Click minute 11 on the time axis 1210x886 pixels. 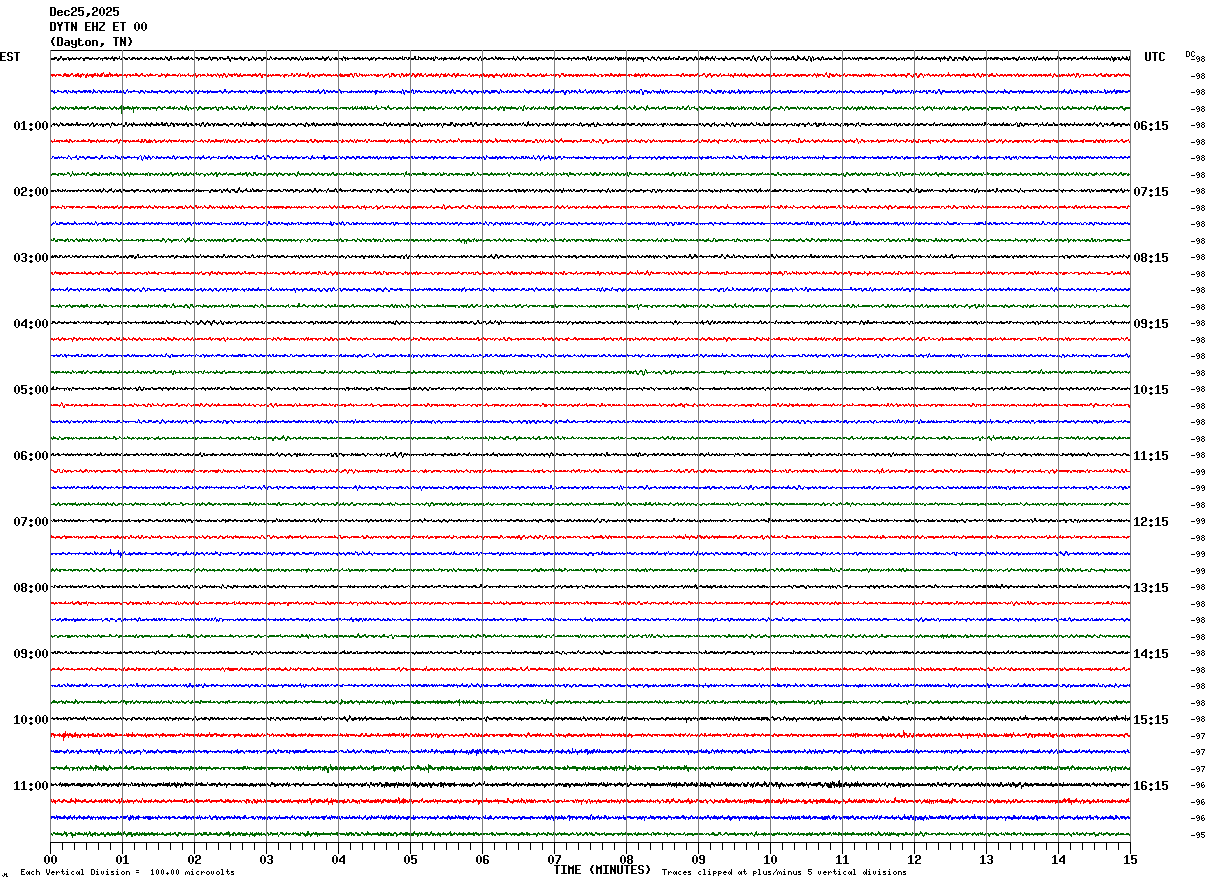pyautogui.click(x=842, y=859)
